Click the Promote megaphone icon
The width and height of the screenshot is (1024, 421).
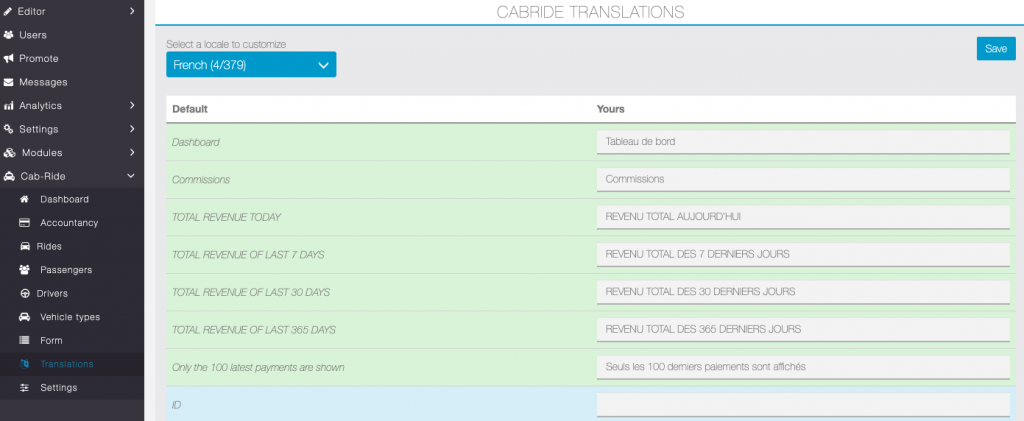tap(9, 58)
